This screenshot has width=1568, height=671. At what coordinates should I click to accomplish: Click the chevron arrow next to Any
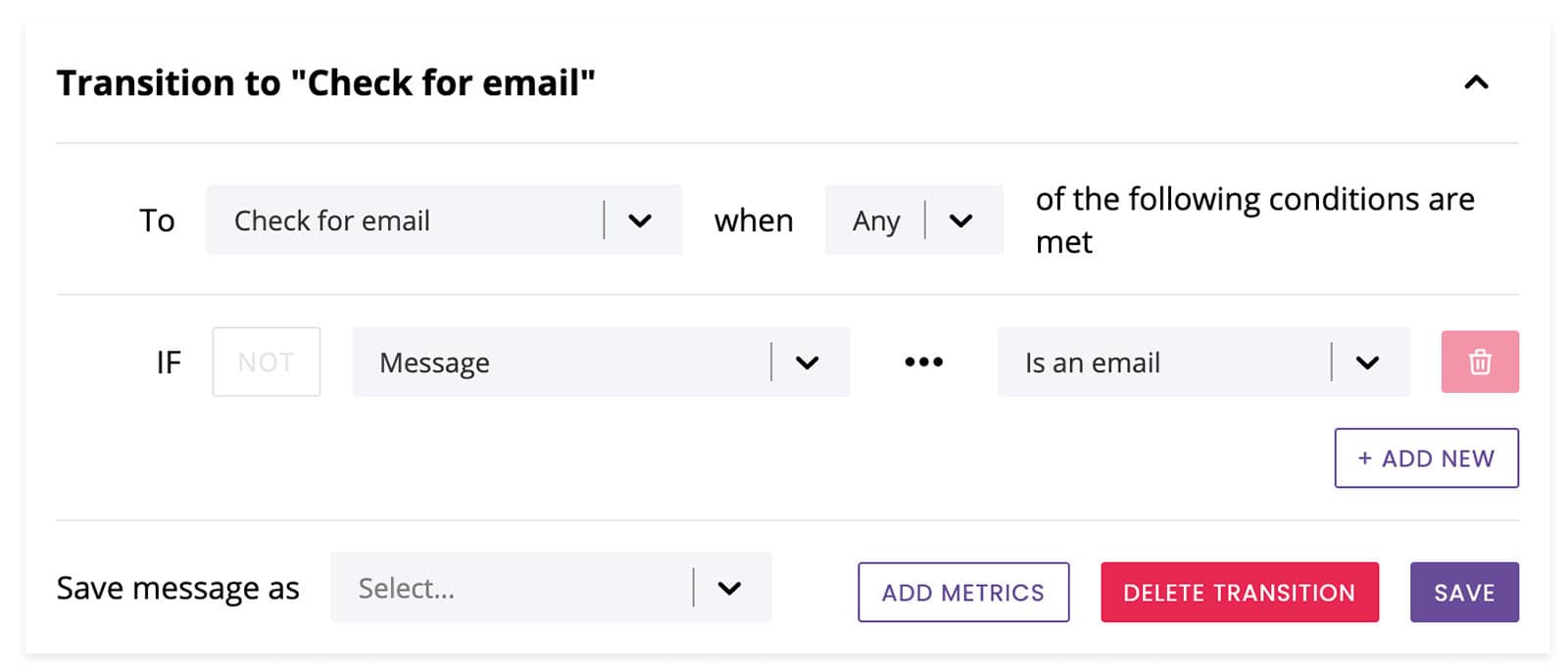click(x=961, y=220)
